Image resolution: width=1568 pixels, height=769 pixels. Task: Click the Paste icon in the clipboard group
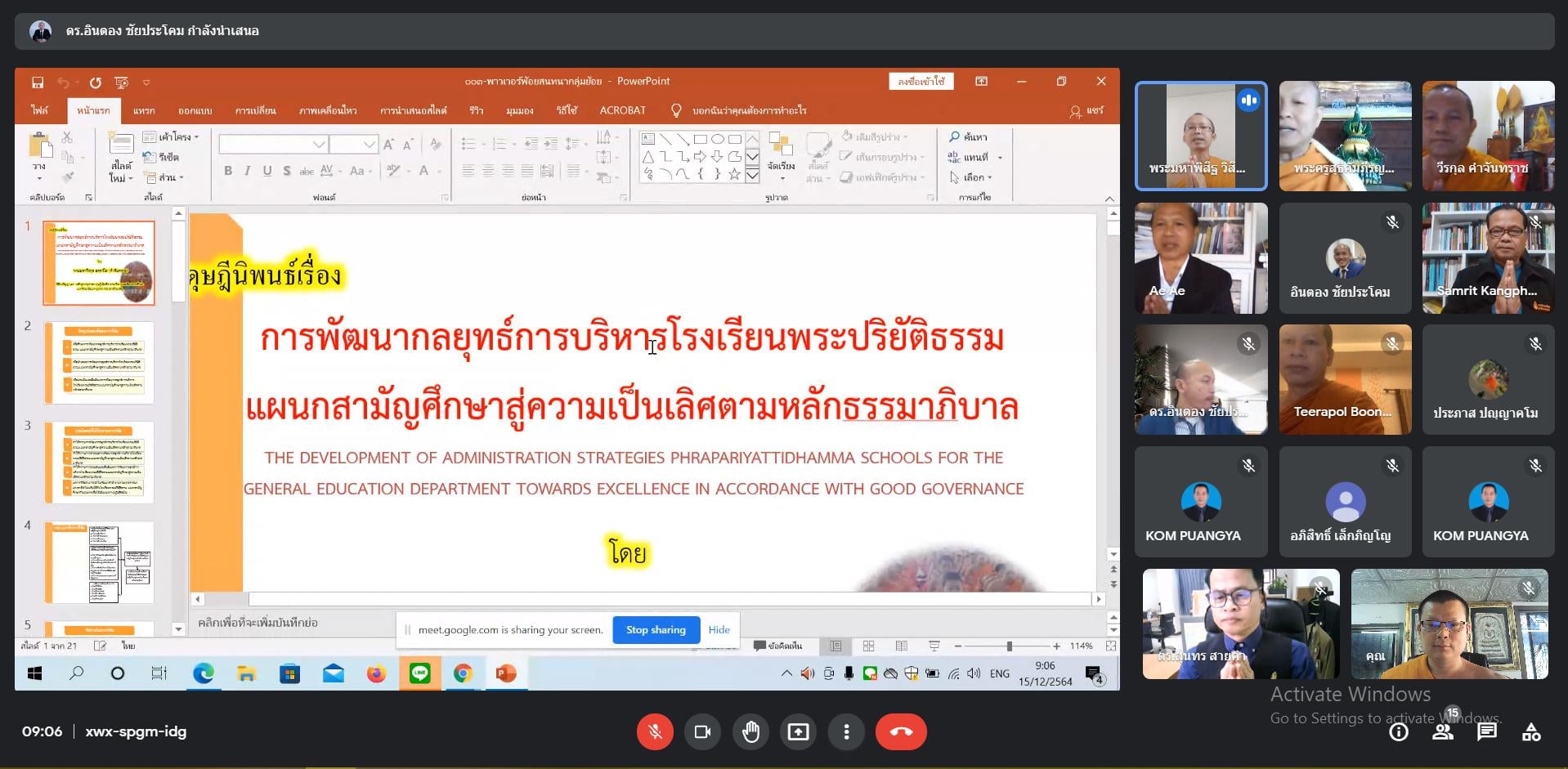pos(39,147)
